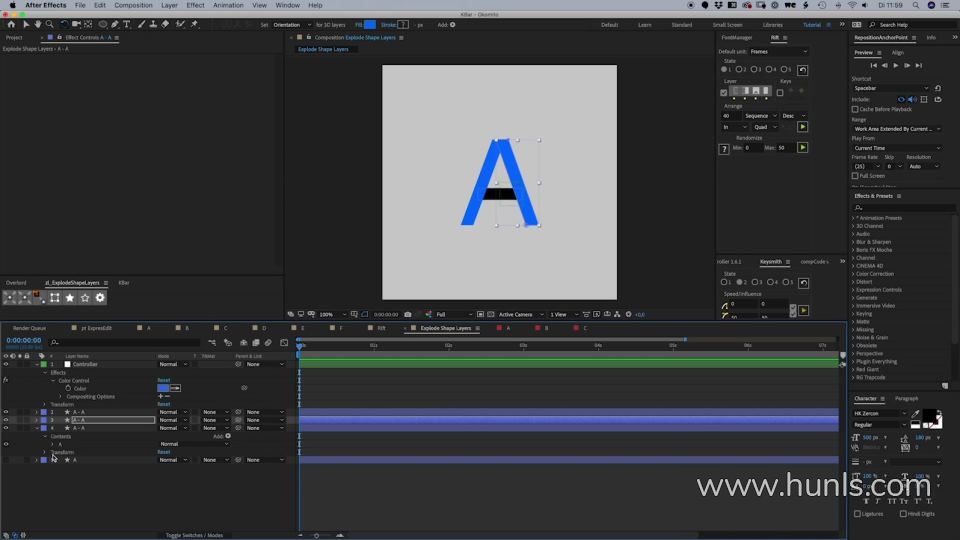Select the Zoom magnifier tool
The image size is (960, 540).
tap(49, 24)
